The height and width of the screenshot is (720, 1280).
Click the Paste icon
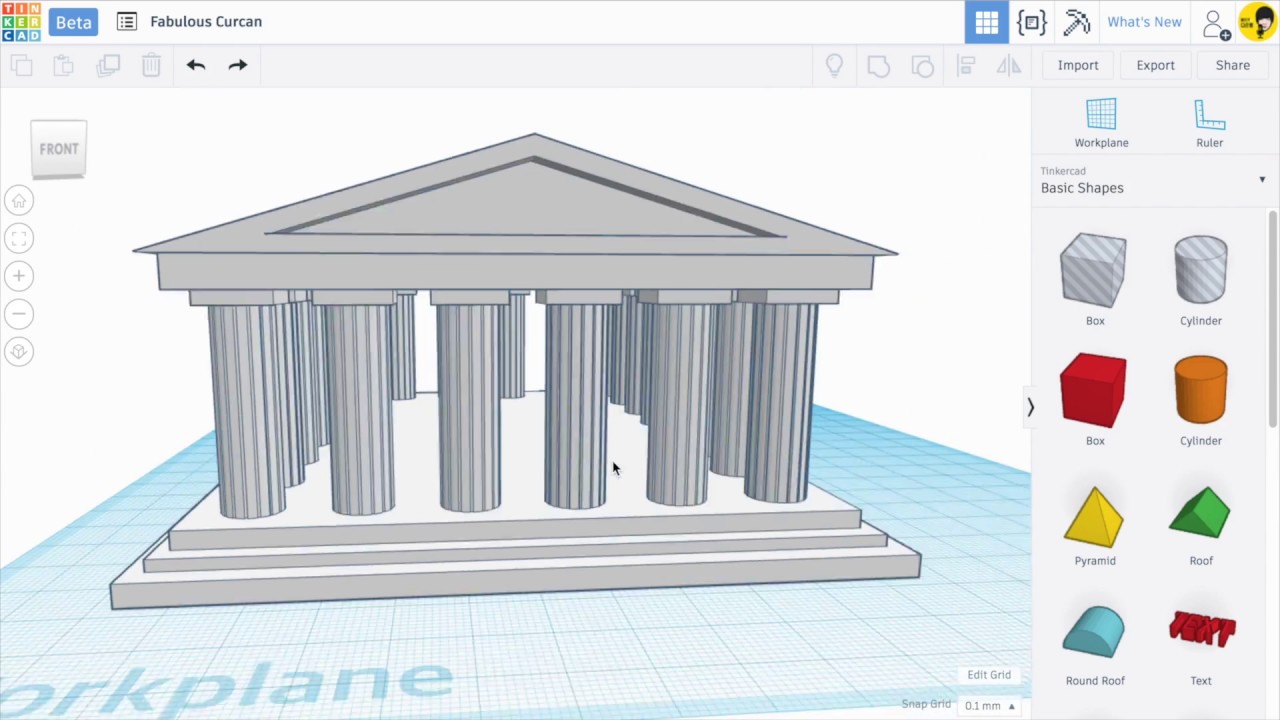63,66
